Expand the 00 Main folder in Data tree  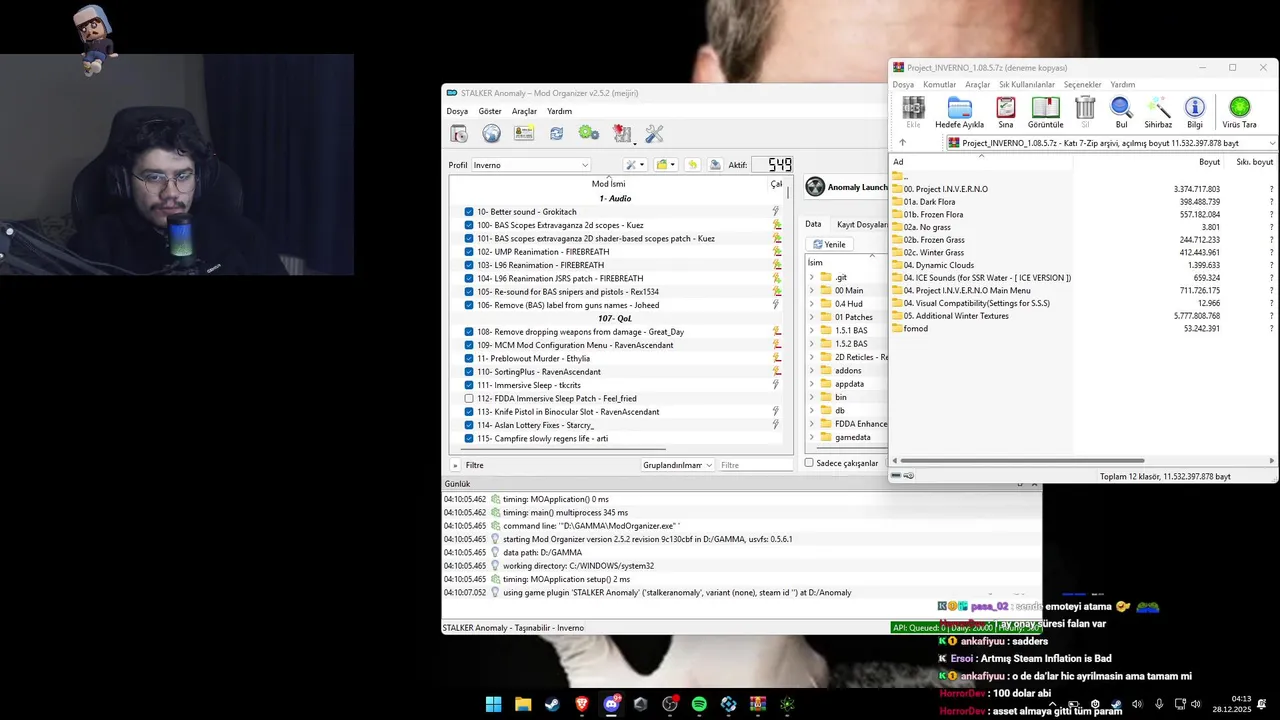tap(812, 290)
